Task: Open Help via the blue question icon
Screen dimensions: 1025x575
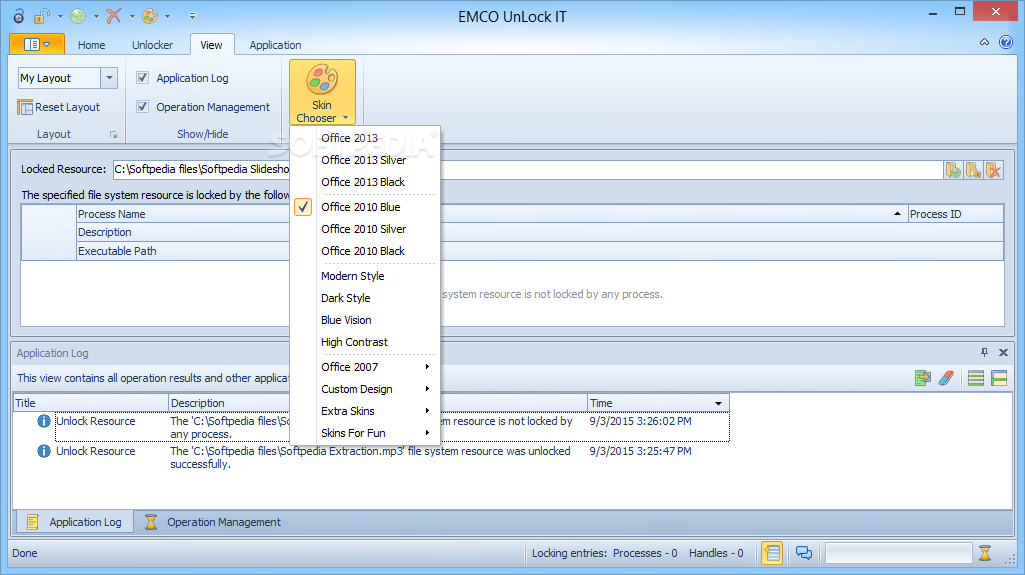Action: point(1006,42)
